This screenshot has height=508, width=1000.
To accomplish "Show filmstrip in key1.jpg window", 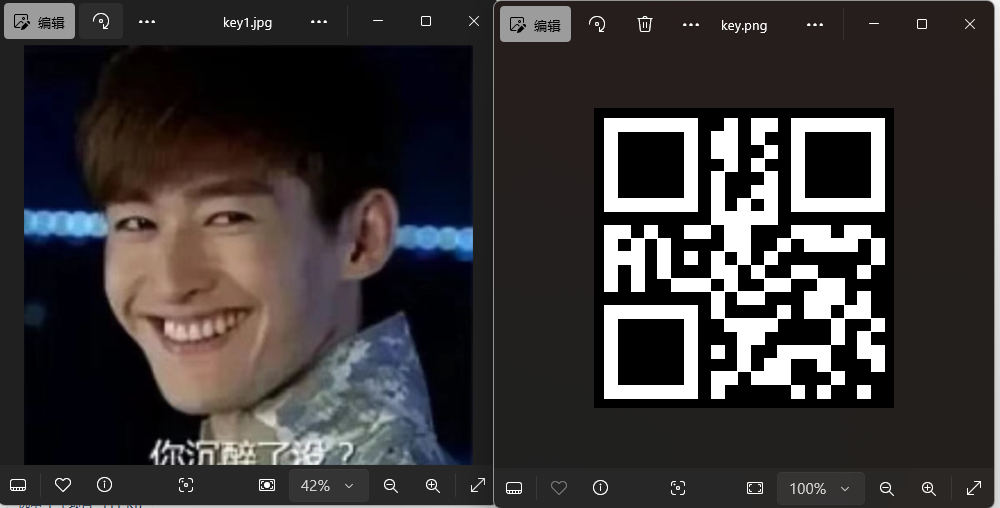I will coord(18,486).
